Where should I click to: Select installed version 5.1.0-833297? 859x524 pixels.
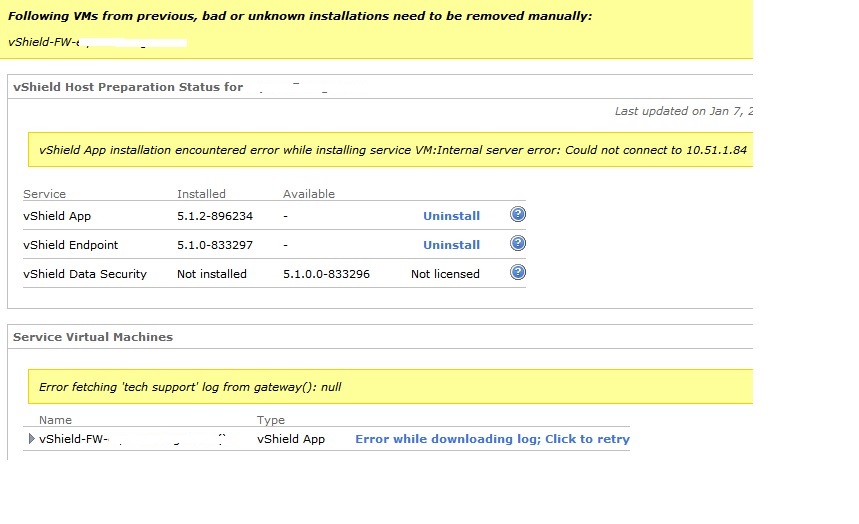click(x=215, y=245)
